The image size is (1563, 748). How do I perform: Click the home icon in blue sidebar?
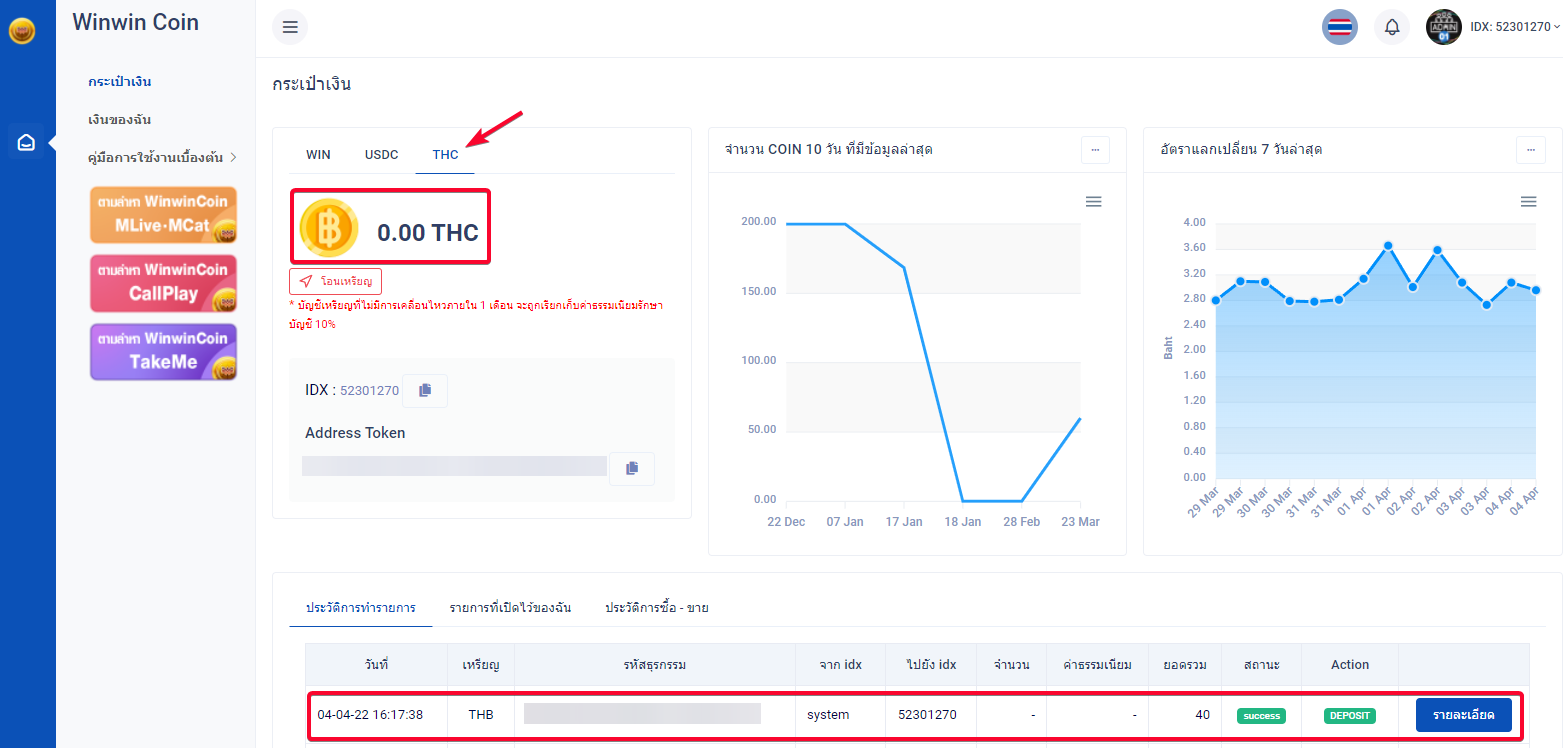coord(27,142)
